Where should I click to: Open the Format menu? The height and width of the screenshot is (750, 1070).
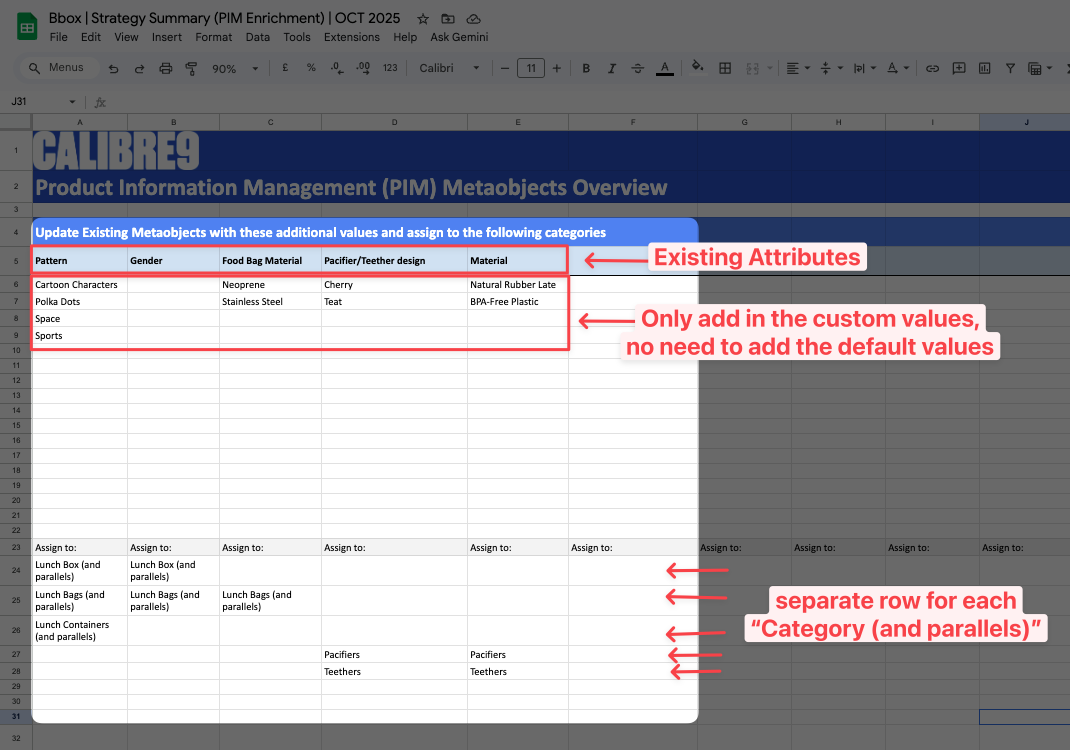click(x=213, y=37)
